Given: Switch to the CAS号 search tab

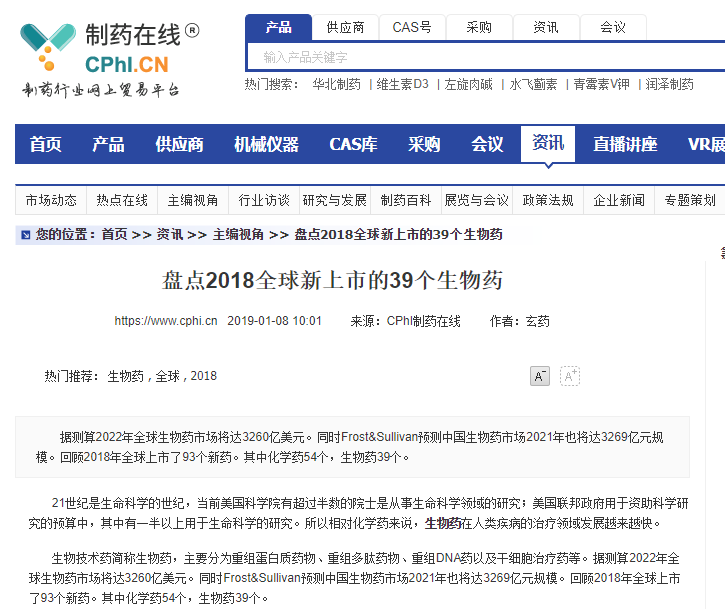Looking at the screenshot, I should [x=412, y=27].
